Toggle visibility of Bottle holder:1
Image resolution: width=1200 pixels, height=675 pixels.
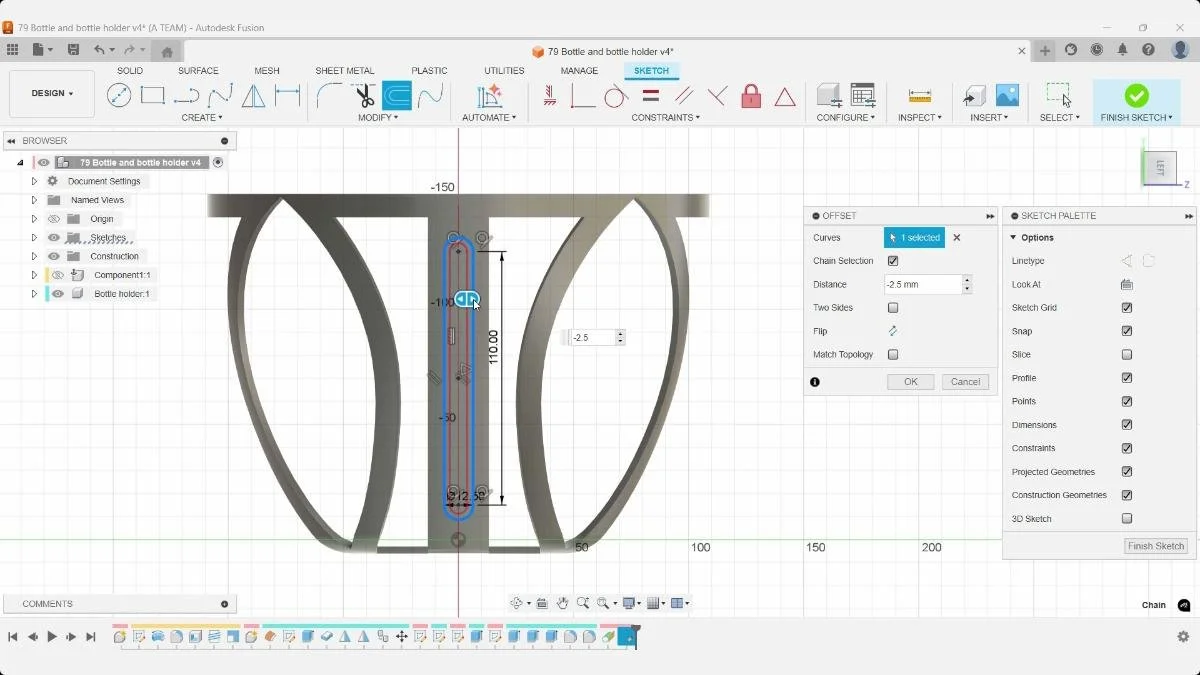58,294
